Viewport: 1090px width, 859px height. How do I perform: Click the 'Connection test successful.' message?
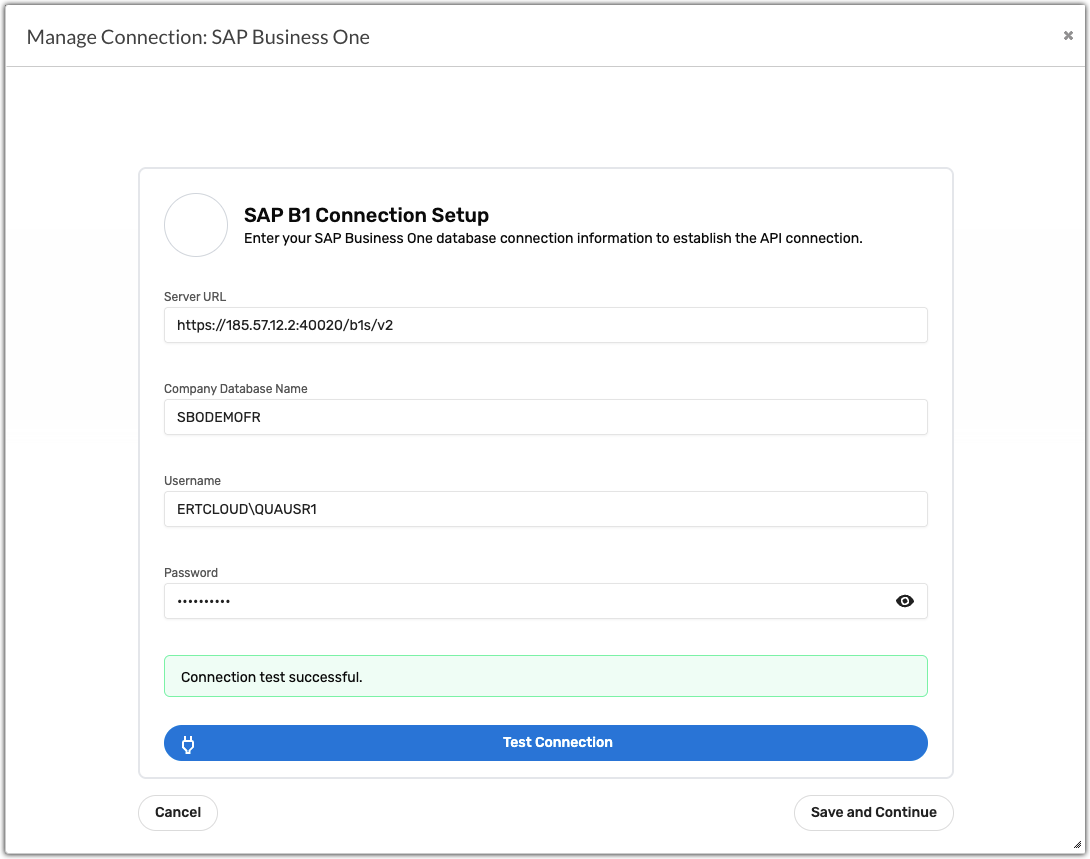(546, 676)
